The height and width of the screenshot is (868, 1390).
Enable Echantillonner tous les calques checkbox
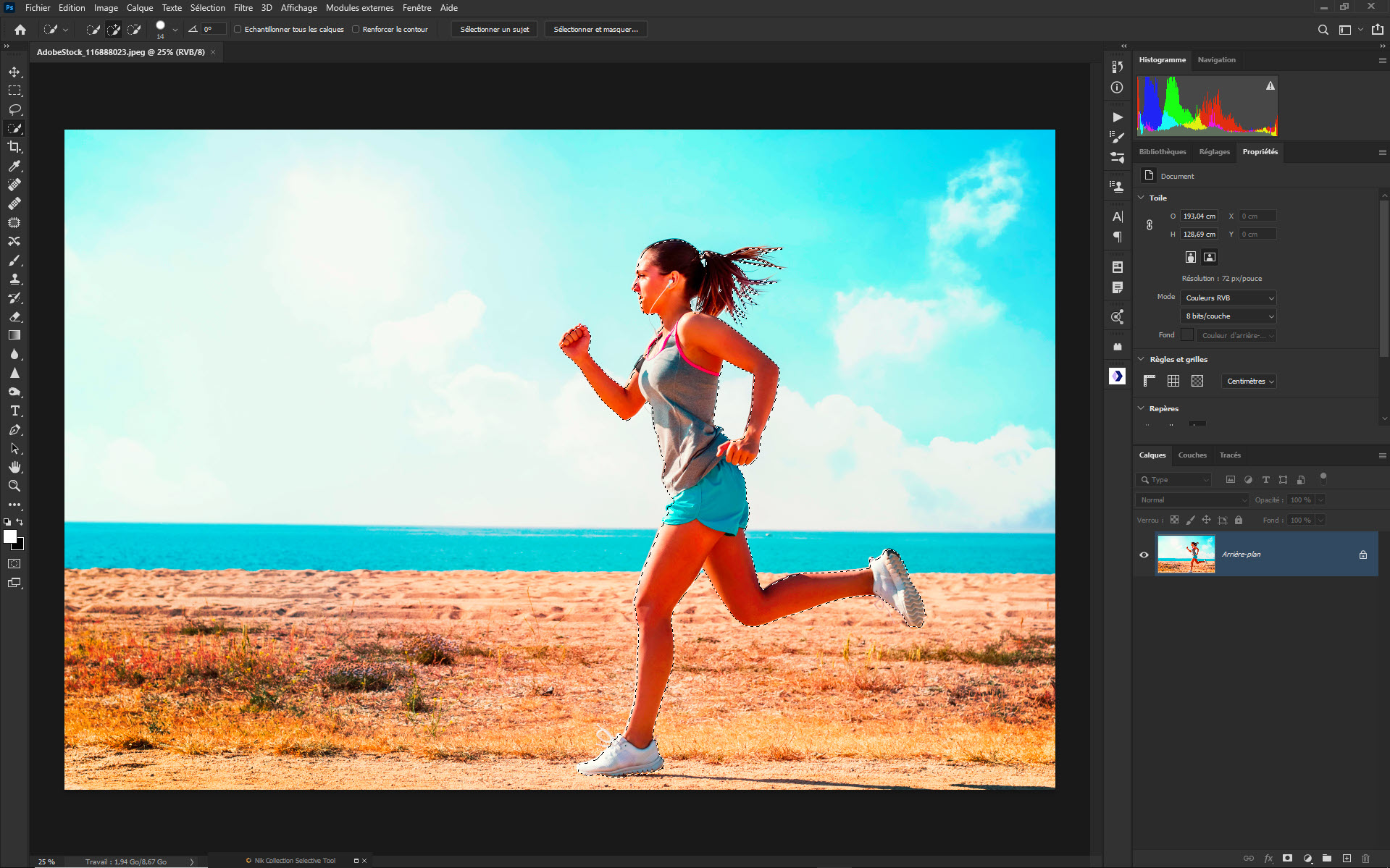click(x=238, y=30)
